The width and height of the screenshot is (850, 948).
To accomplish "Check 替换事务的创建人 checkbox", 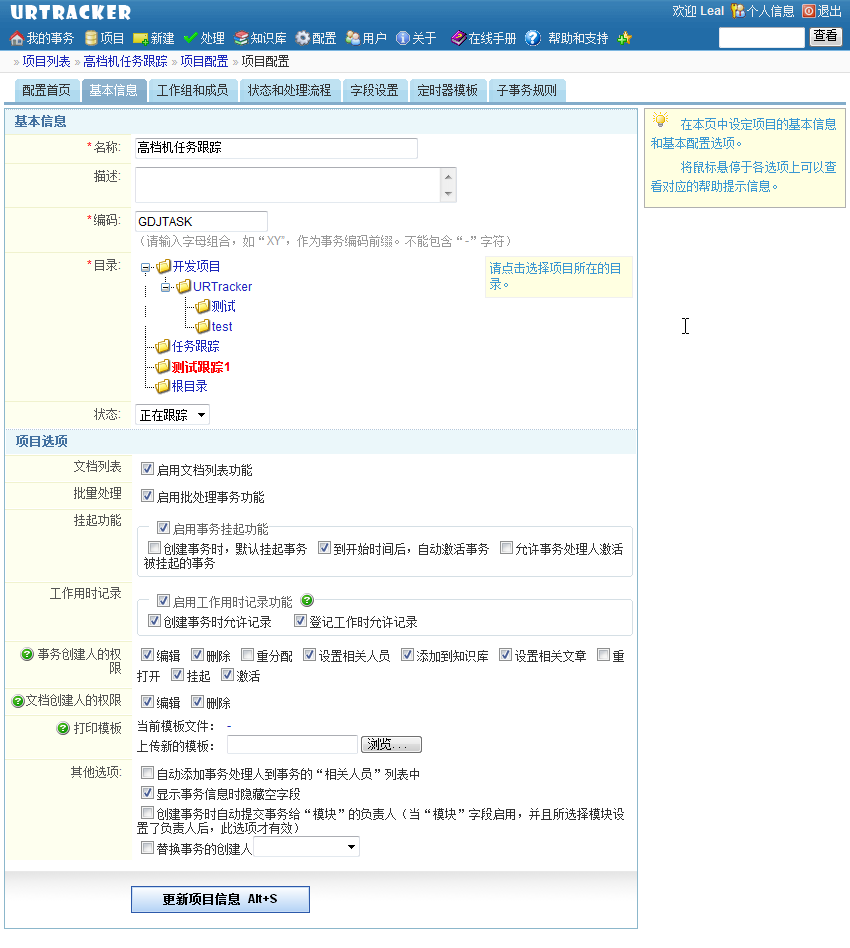I will click(x=147, y=848).
